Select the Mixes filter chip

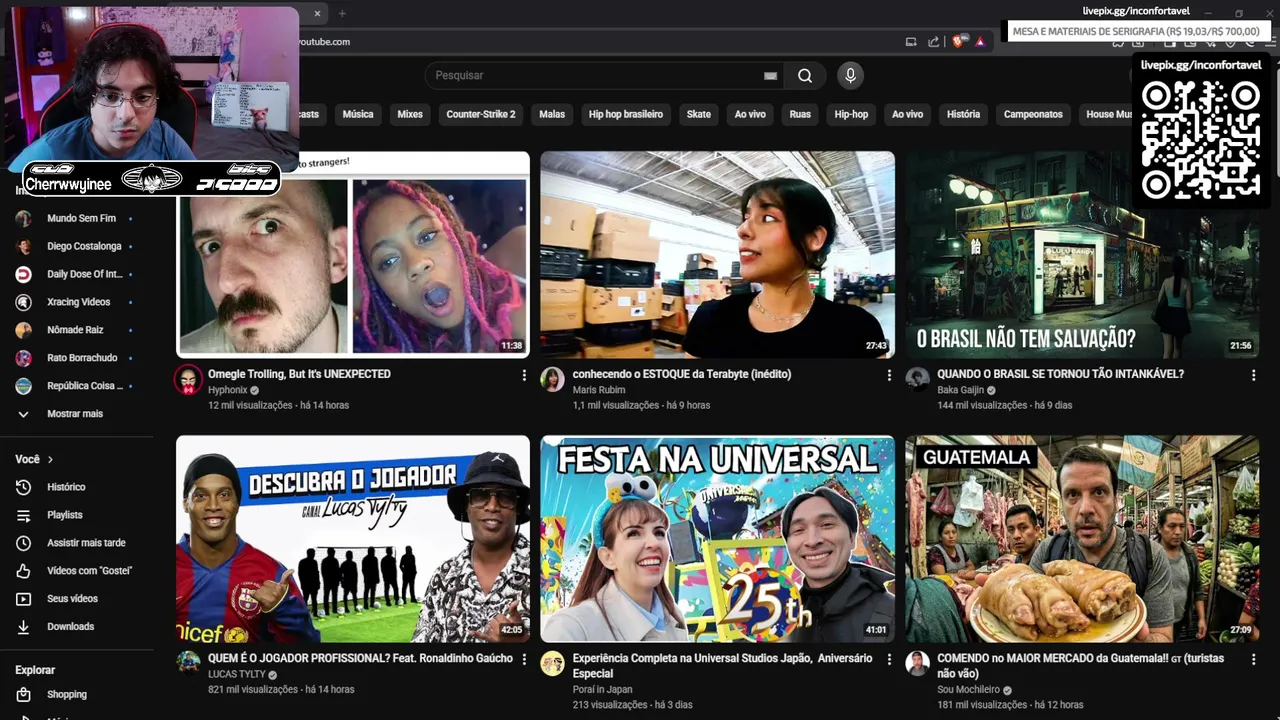[410, 114]
